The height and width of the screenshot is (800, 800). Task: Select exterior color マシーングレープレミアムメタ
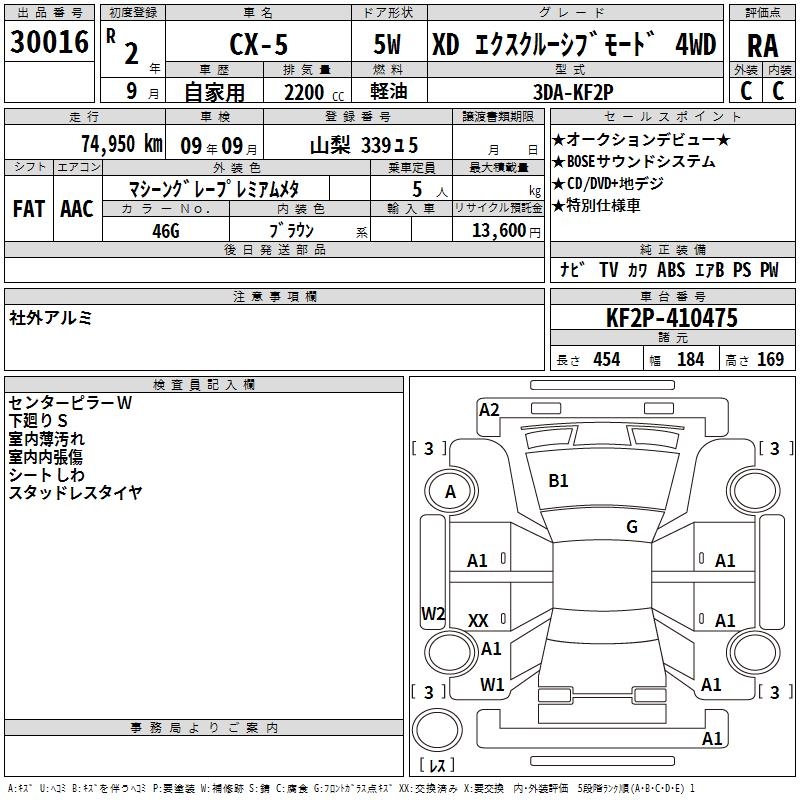[214, 189]
